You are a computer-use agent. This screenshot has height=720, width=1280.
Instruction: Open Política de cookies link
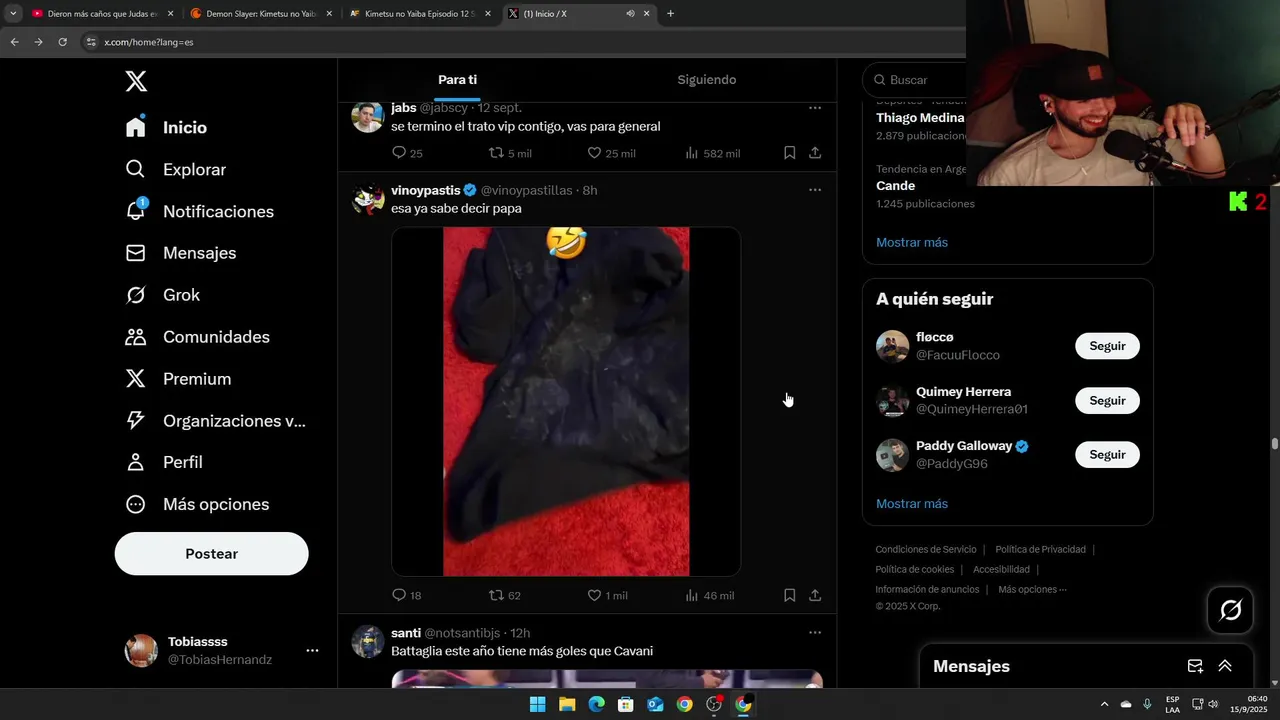pyautogui.click(x=915, y=569)
